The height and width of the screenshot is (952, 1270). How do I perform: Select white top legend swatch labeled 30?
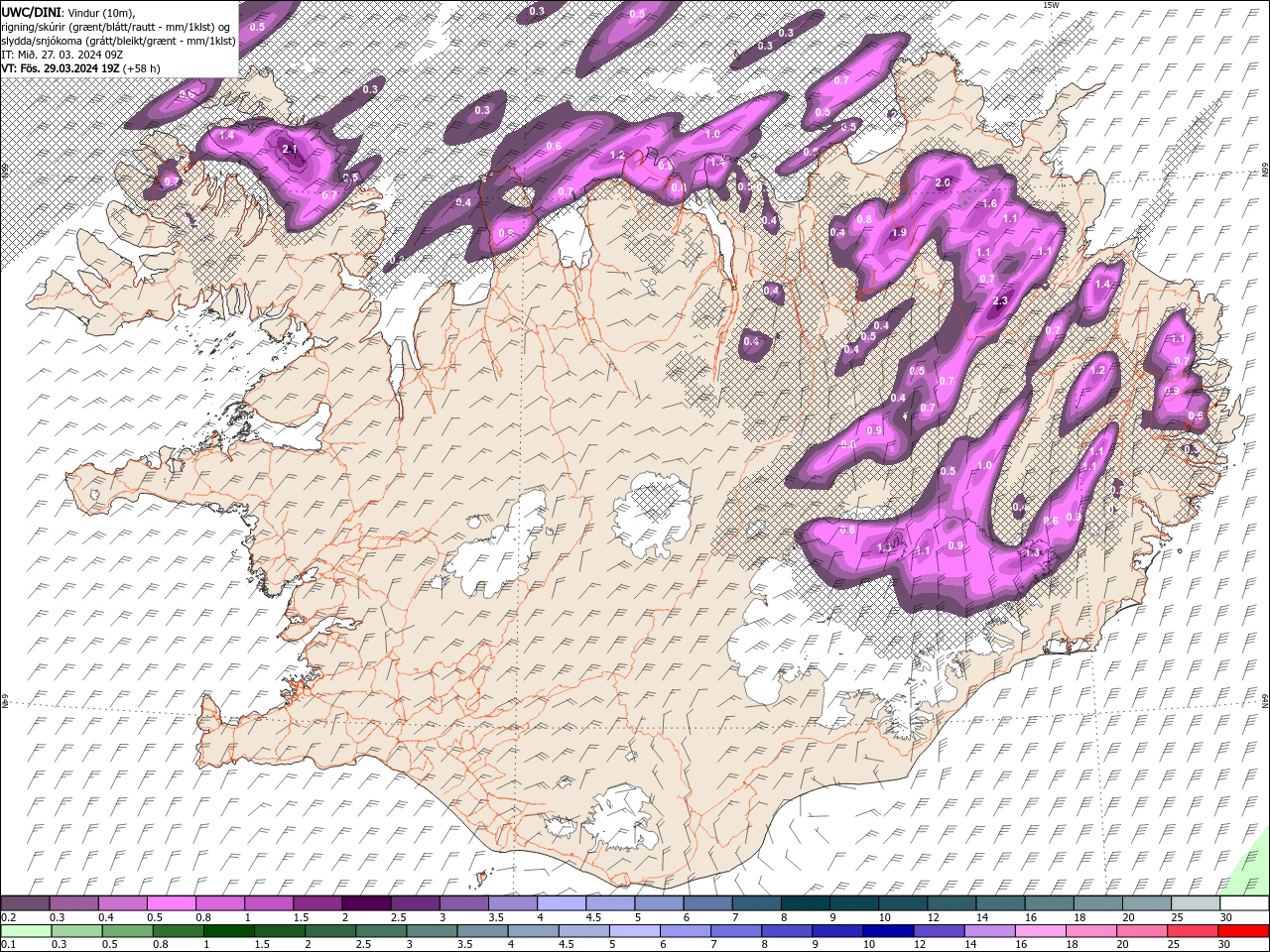[x=1242, y=903]
